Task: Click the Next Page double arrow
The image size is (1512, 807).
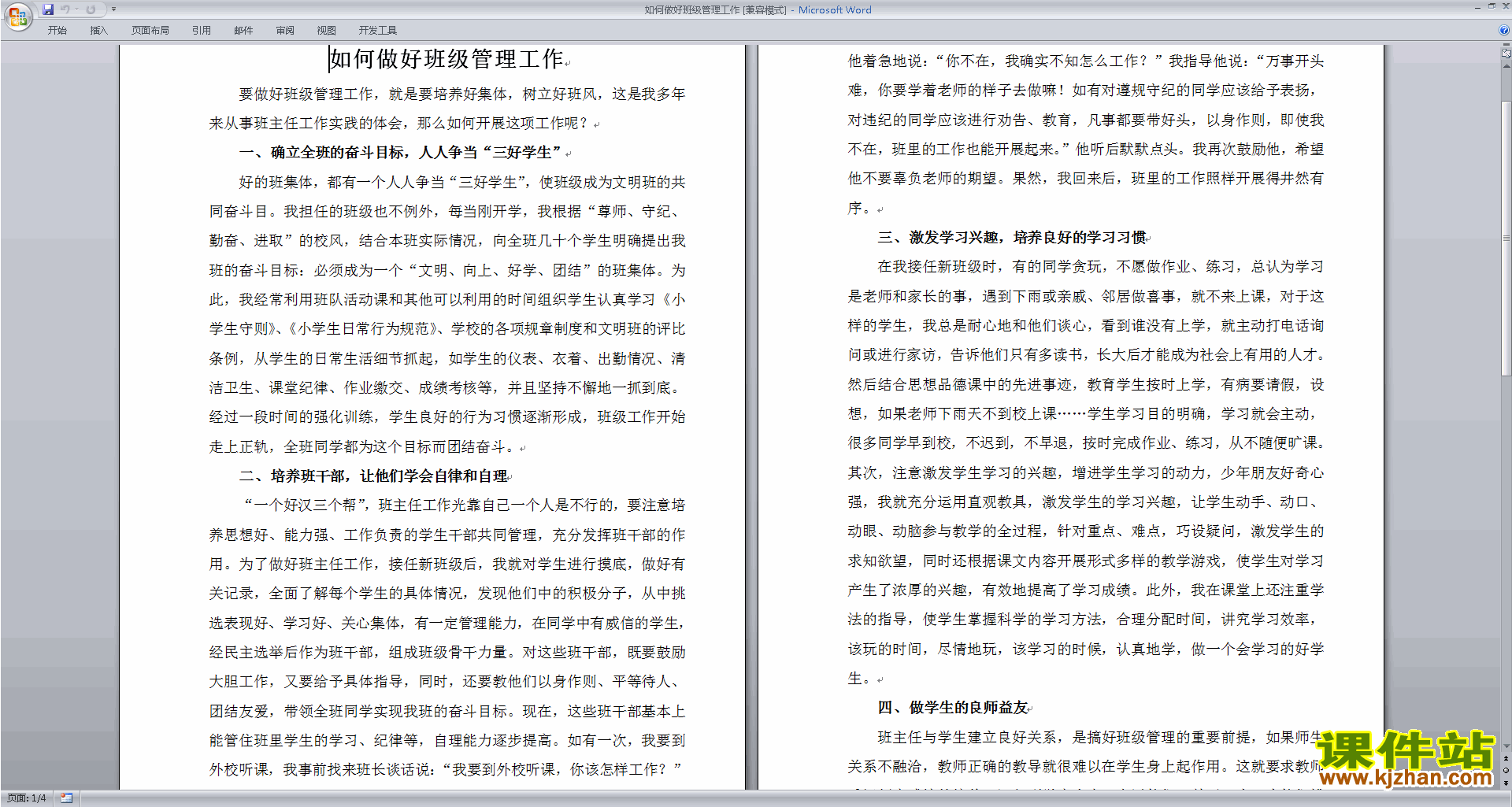Action: (1506, 783)
